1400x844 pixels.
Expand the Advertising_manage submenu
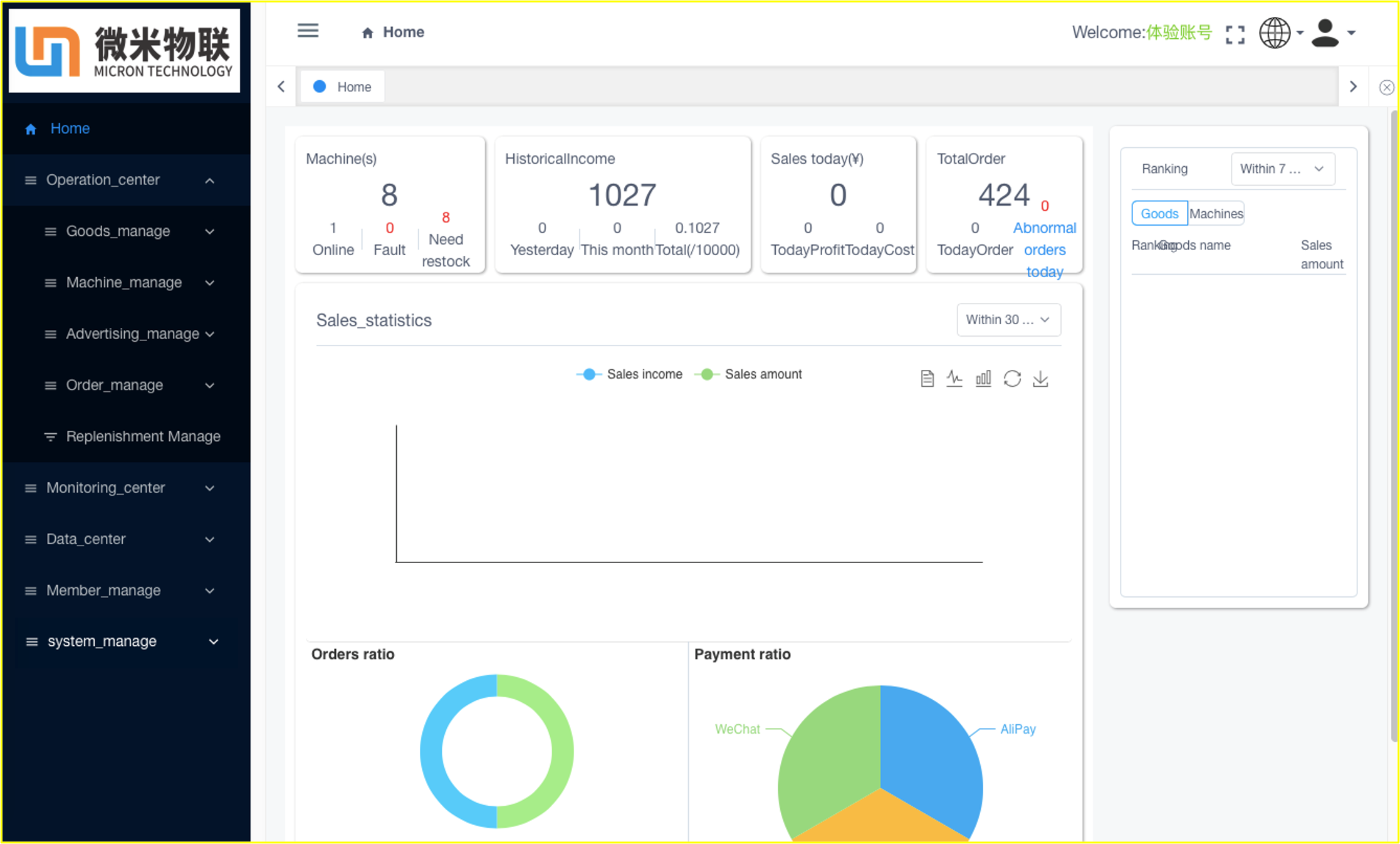(x=210, y=335)
